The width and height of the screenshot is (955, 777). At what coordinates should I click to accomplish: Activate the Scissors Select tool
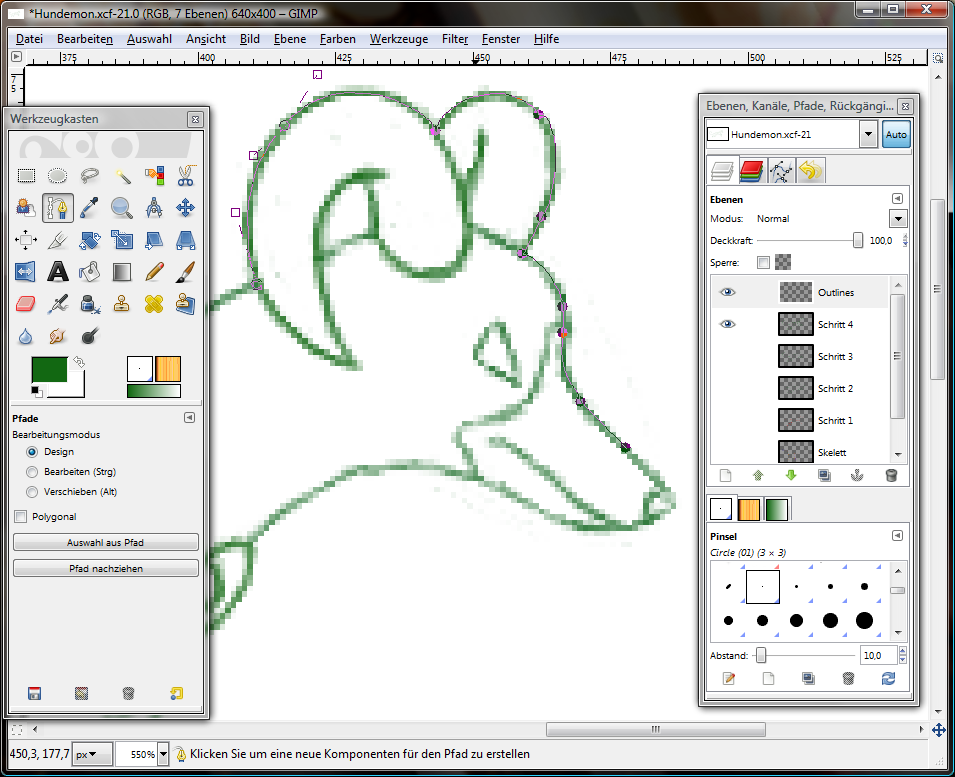(186, 176)
